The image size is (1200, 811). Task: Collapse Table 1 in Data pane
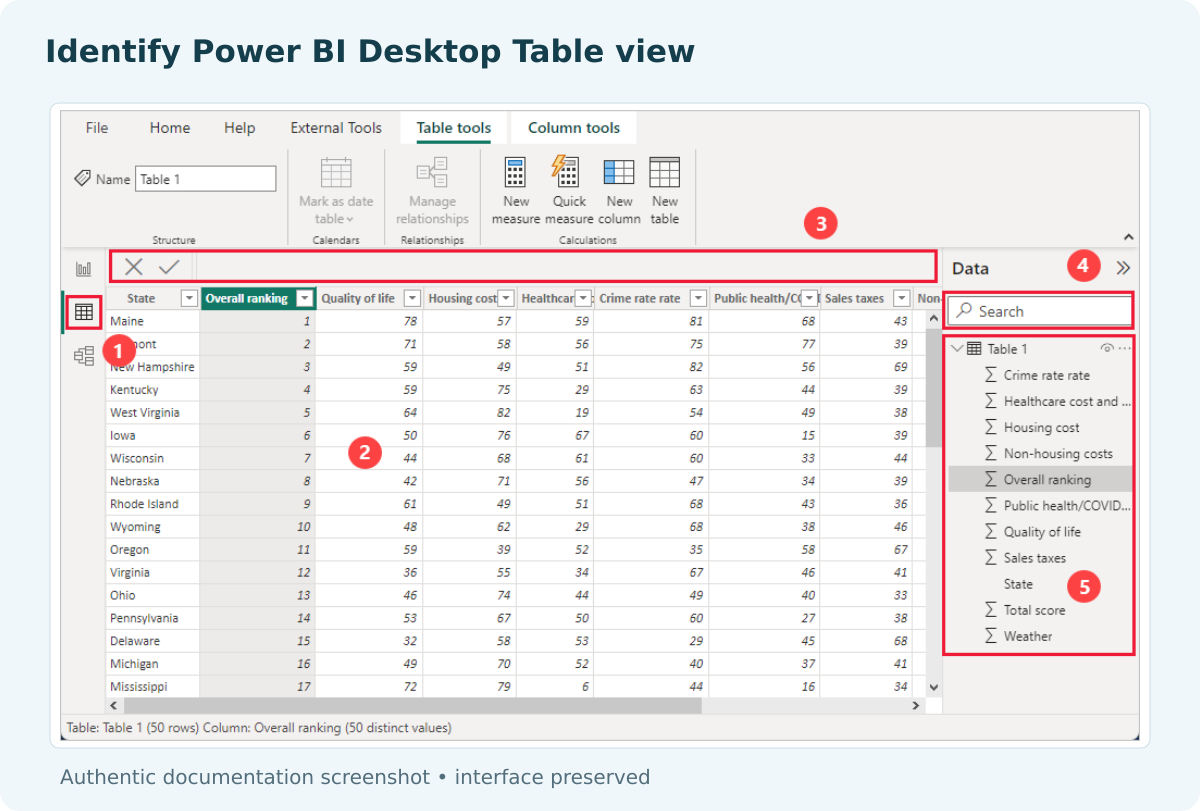[x=957, y=349]
